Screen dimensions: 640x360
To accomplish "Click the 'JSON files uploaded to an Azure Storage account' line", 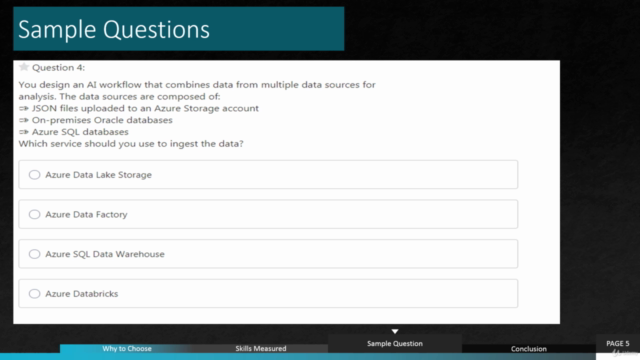I will click(145, 108).
